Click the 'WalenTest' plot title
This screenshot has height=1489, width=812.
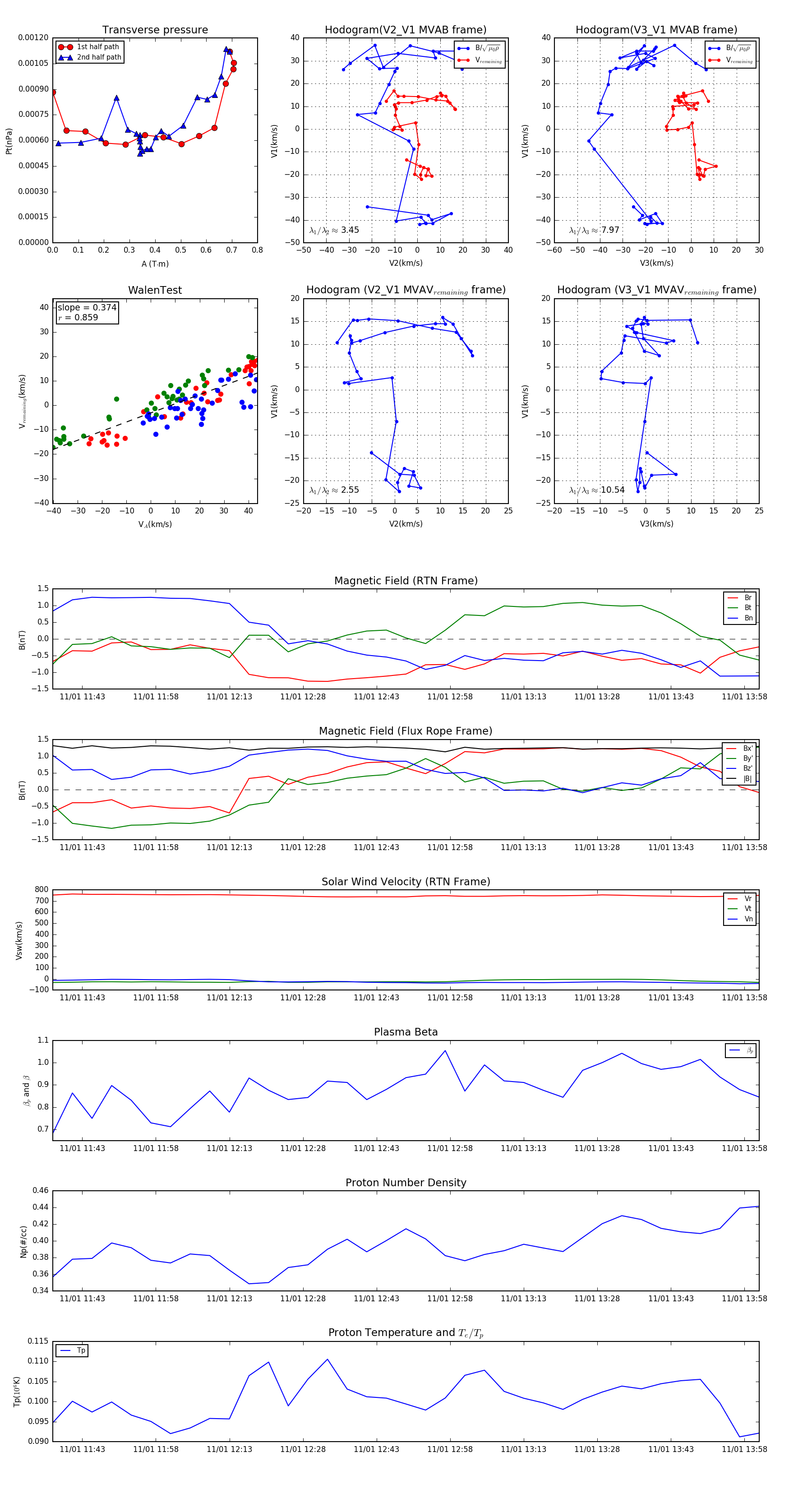click(x=155, y=290)
